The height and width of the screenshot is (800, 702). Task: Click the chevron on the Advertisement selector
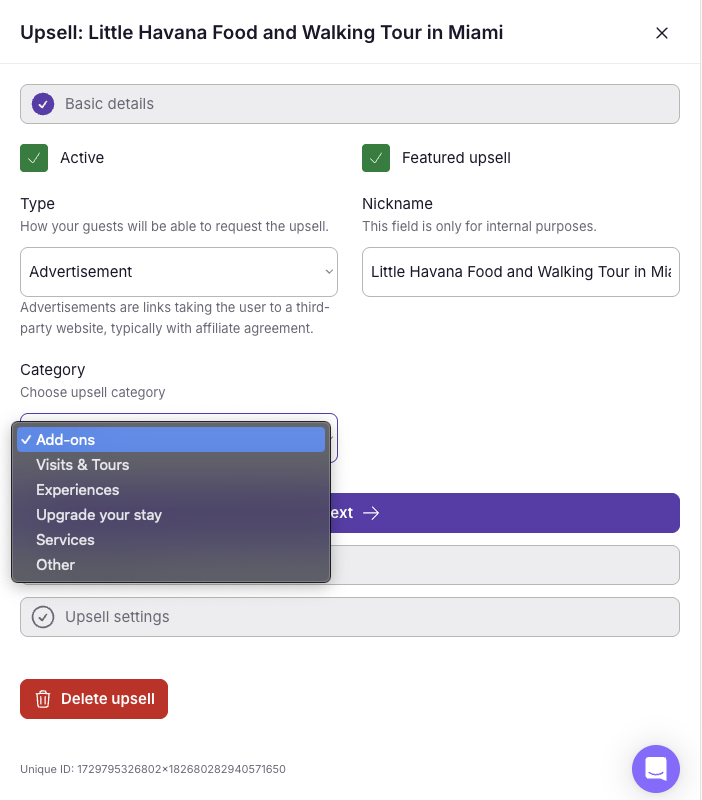click(x=328, y=272)
